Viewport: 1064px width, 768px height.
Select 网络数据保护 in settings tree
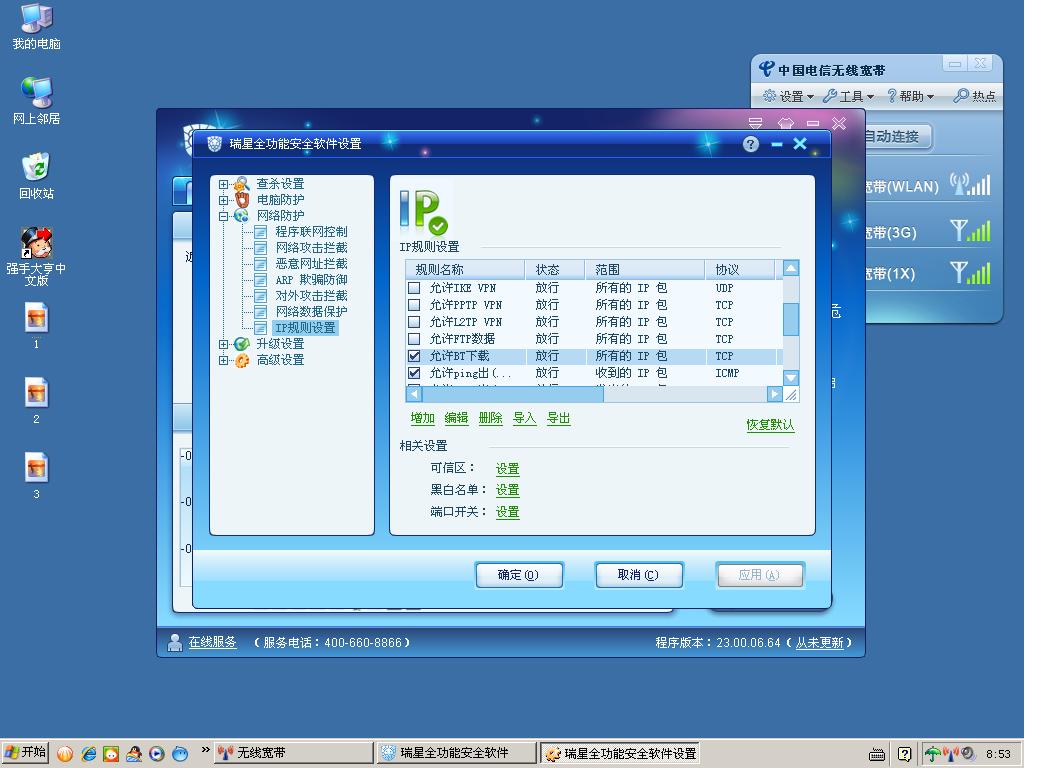[311, 311]
